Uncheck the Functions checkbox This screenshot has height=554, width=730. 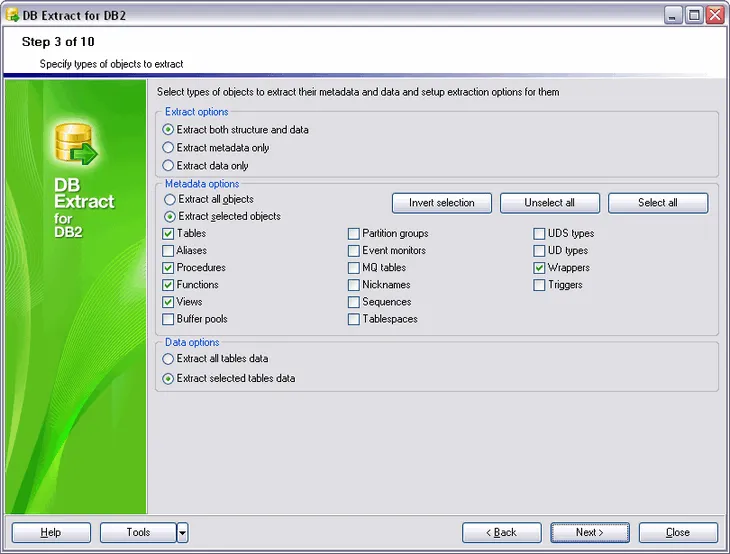click(x=168, y=285)
